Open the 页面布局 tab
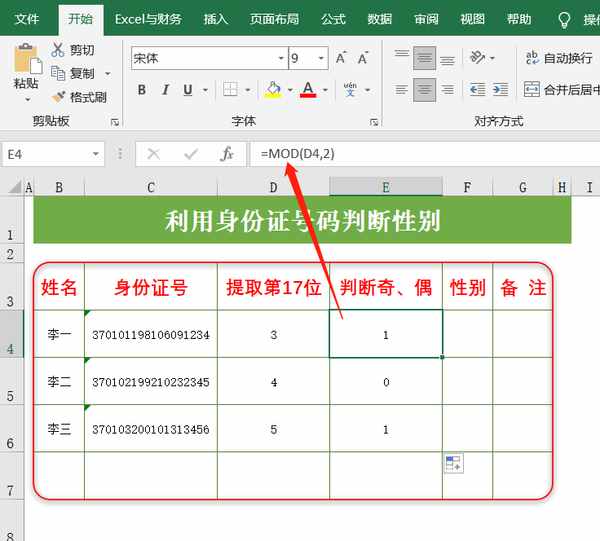Screen dimensions: 600x541 (274, 19)
